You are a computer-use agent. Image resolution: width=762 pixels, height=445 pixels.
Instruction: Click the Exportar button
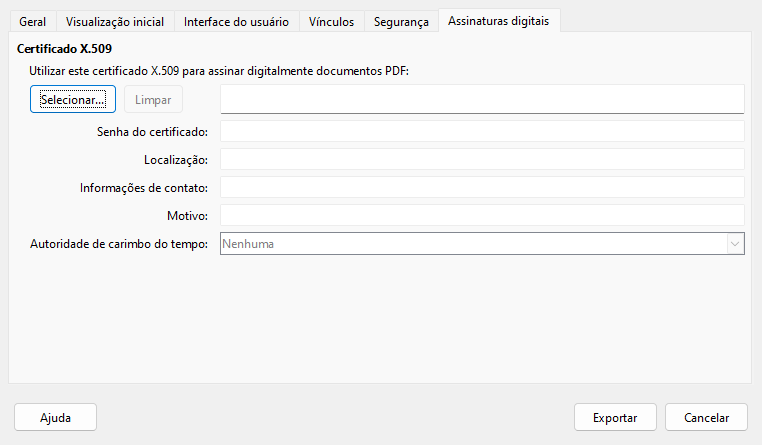click(615, 417)
